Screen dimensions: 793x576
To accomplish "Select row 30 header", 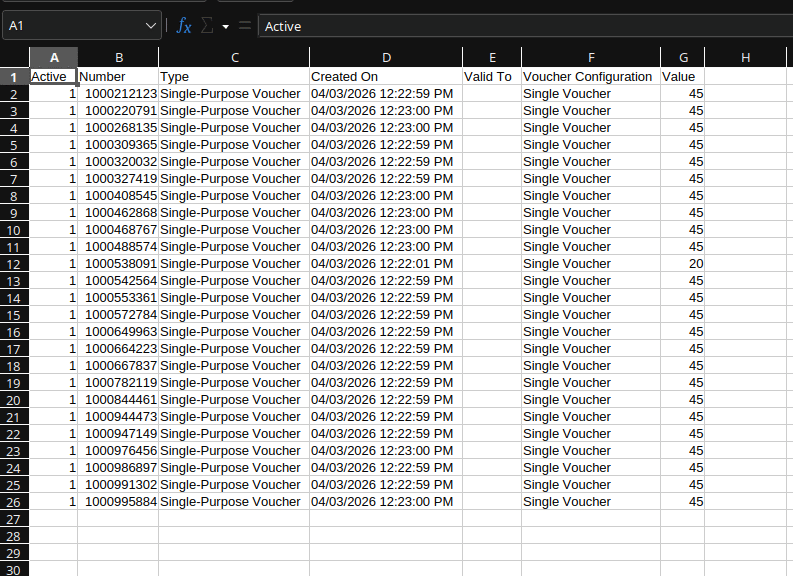I will point(14,569).
